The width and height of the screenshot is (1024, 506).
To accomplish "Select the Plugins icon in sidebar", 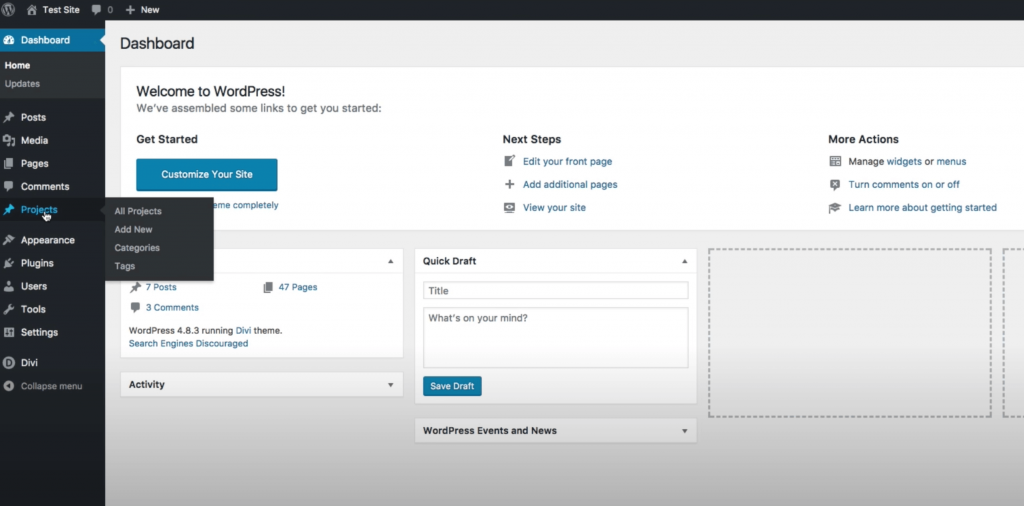I will point(8,263).
